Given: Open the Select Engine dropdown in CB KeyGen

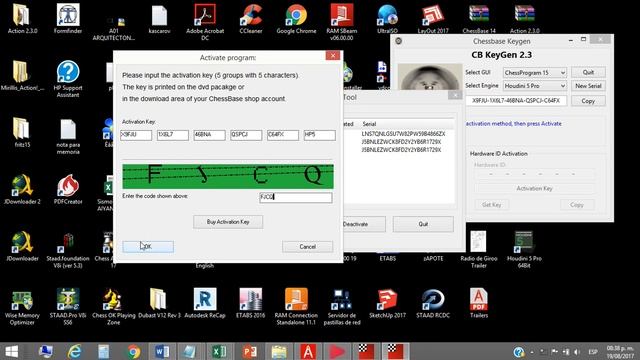Looking at the screenshot, I should click(535, 86).
